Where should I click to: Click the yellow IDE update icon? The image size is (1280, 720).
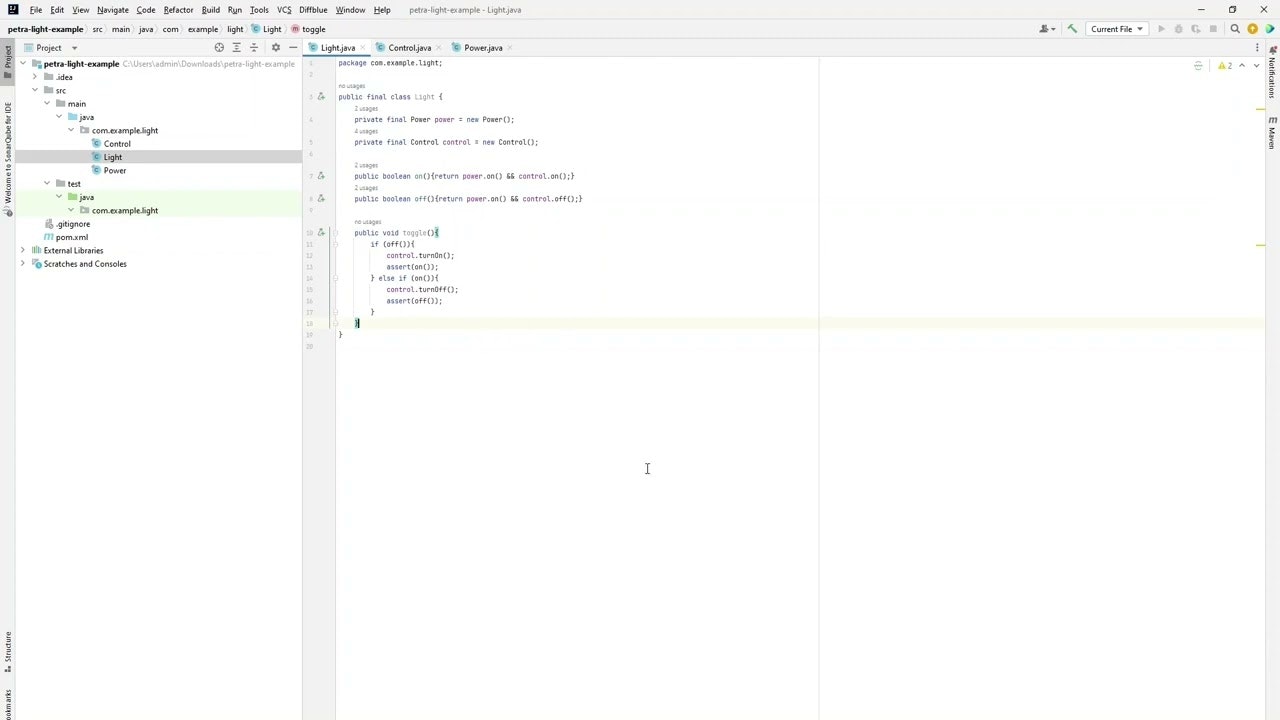tap(1252, 29)
